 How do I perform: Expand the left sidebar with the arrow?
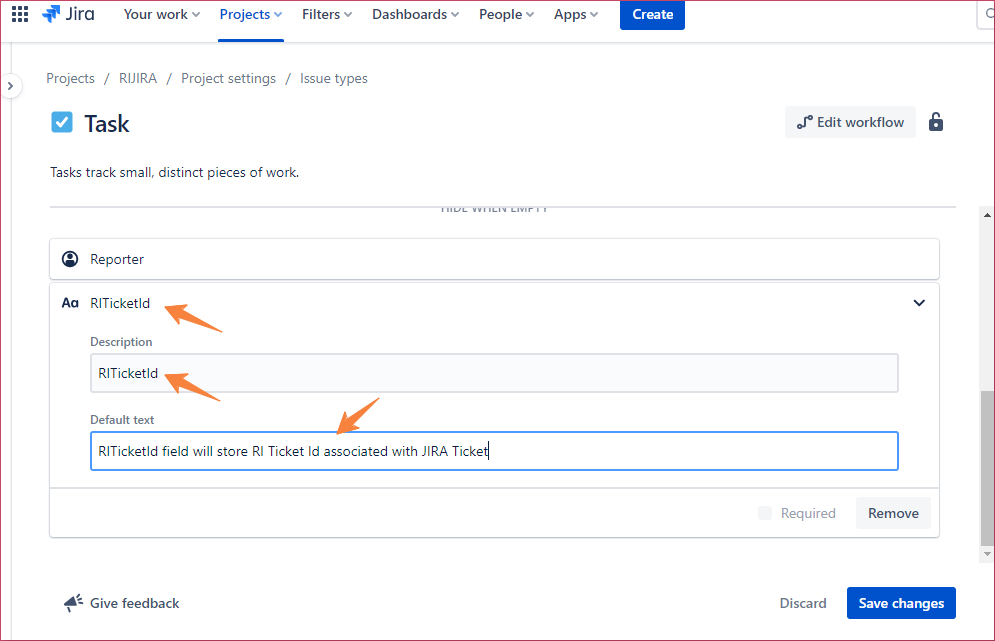(x=11, y=86)
